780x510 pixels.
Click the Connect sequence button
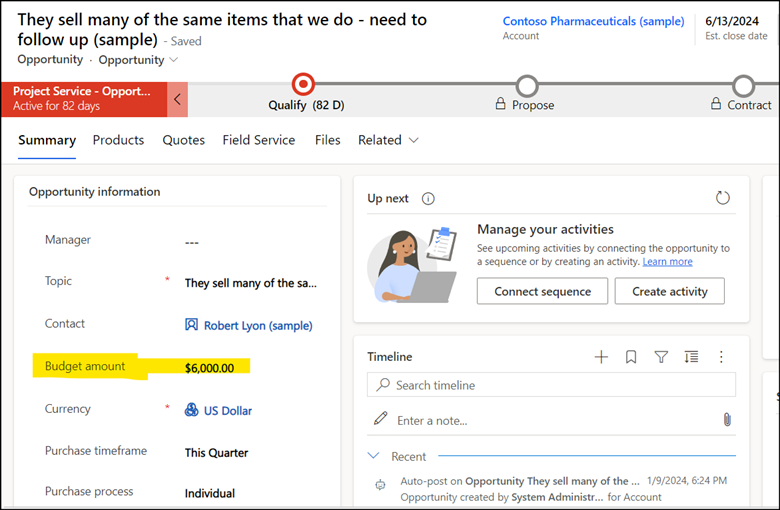pyautogui.click(x=541, y=291)
